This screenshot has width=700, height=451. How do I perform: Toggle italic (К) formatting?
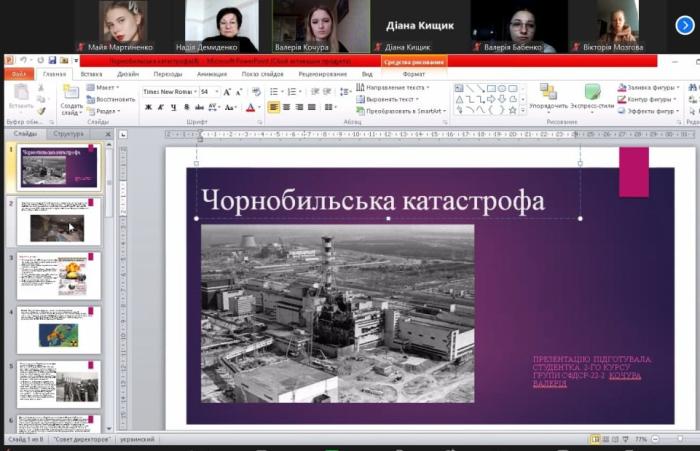pyautogui.click(x=161, y=107)
